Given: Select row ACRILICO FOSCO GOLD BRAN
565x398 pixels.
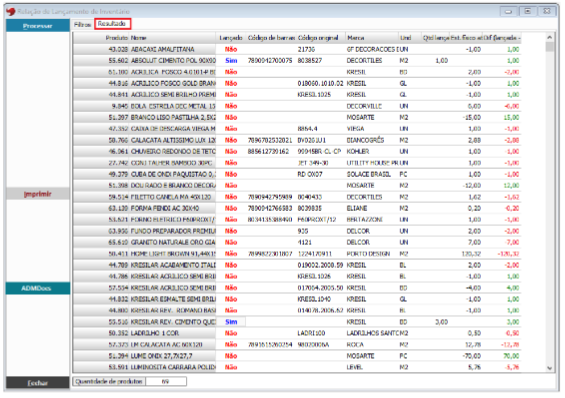Looking at the screenshot, I should tap(297, 84).
